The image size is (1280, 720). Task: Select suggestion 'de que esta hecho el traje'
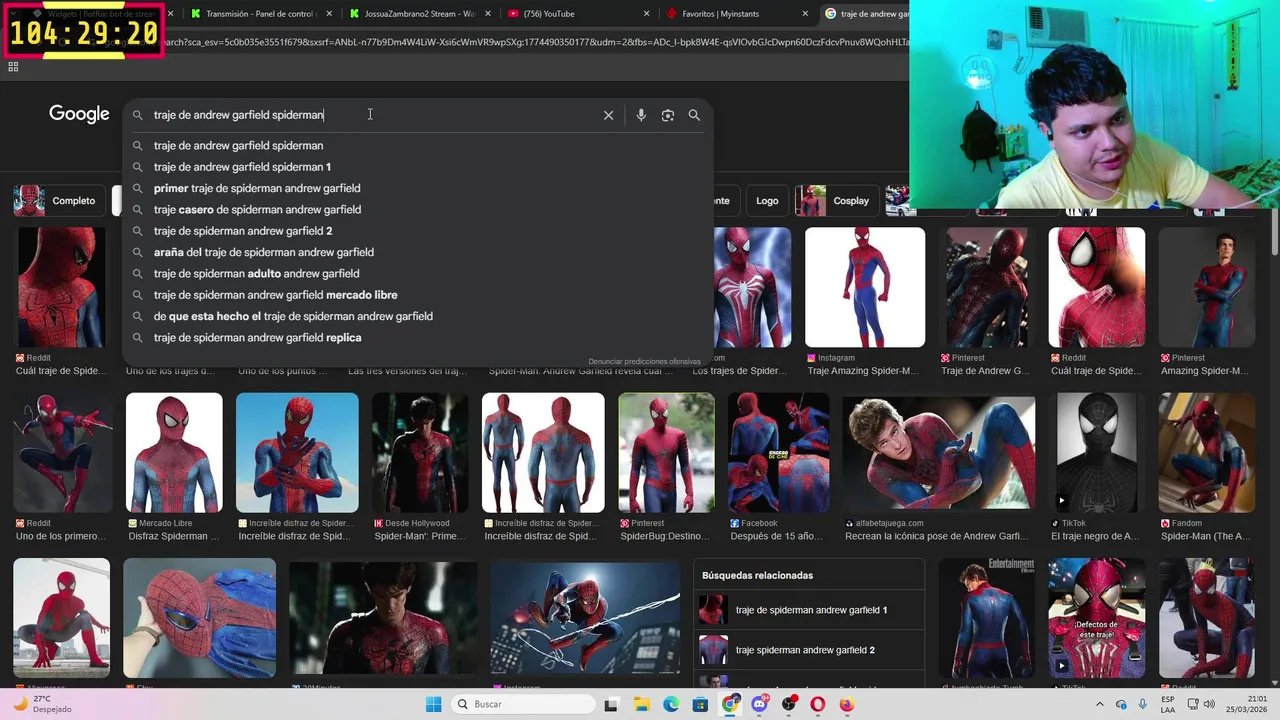pos(418,316)
